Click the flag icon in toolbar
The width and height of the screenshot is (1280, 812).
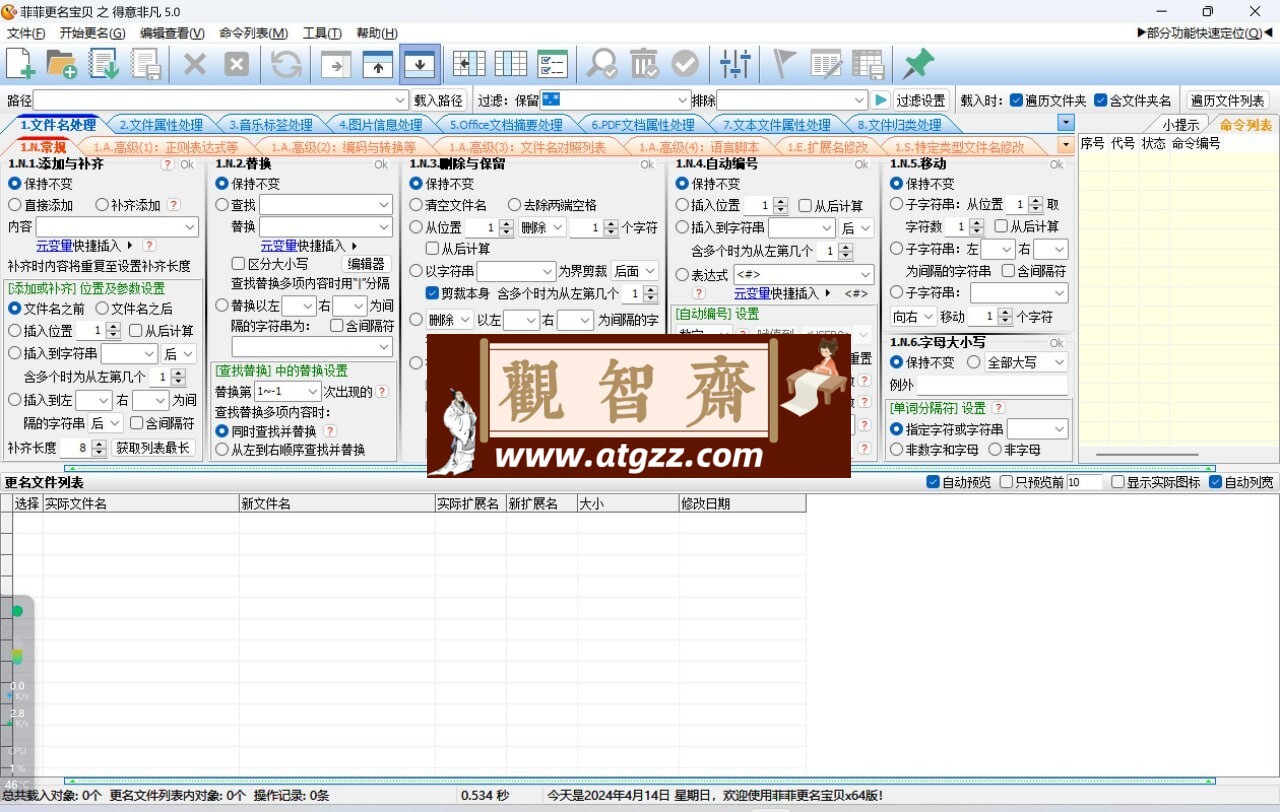[784, 65]
